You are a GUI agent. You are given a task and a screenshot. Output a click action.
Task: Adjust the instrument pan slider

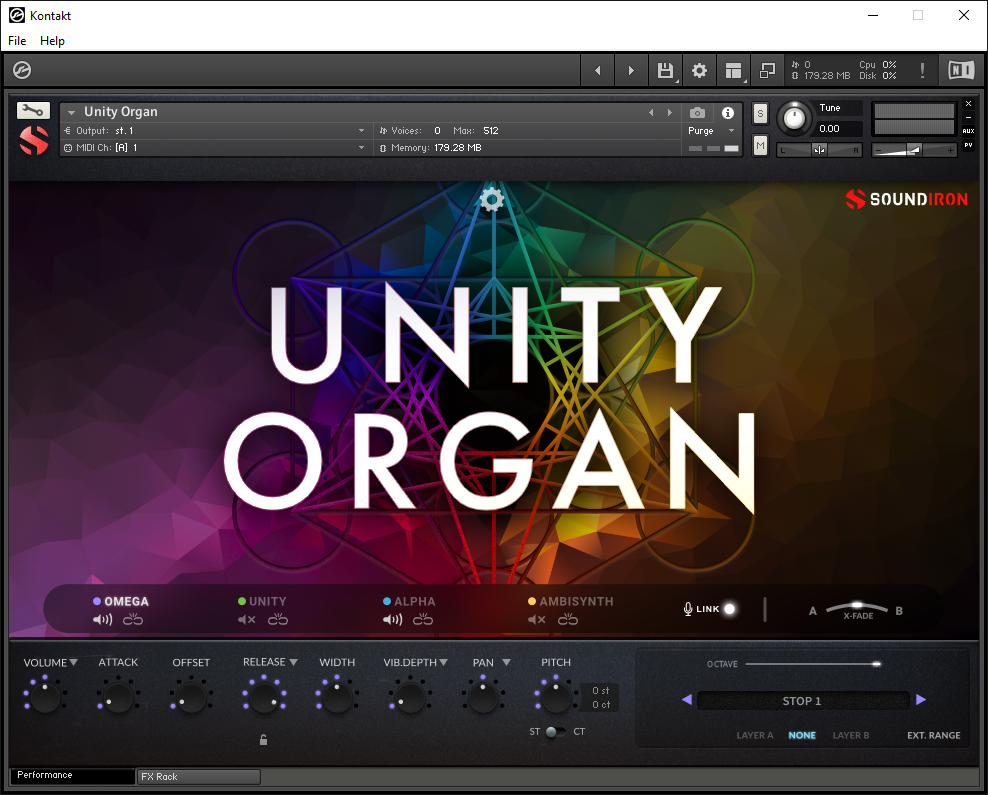[x=819, y=150]
